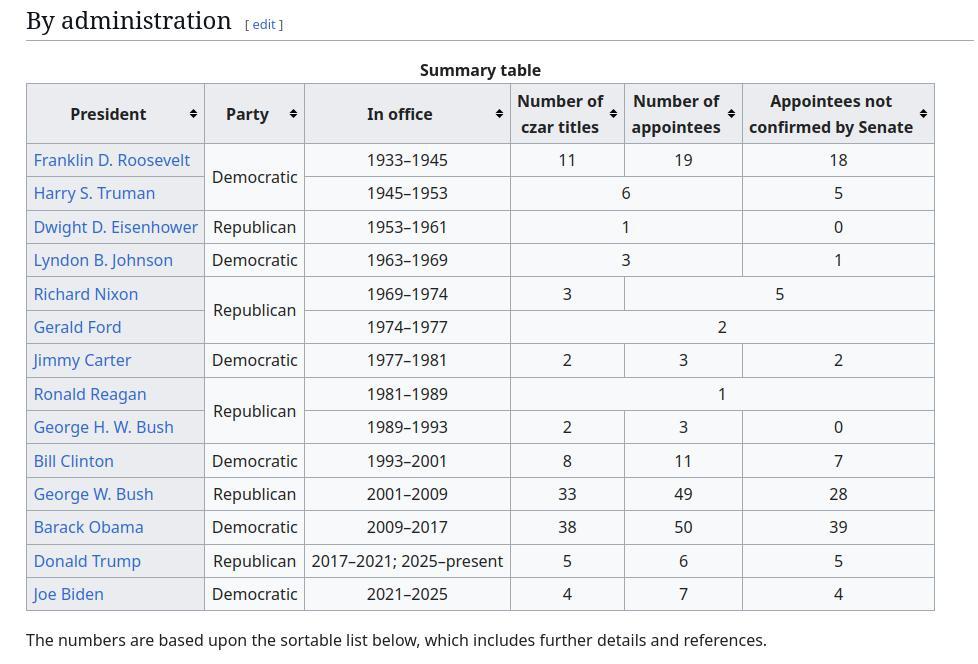The width and height of the screenshot is (978, 664).
Task: Click the 1974–1977 term cell
Action: (407, 327)
